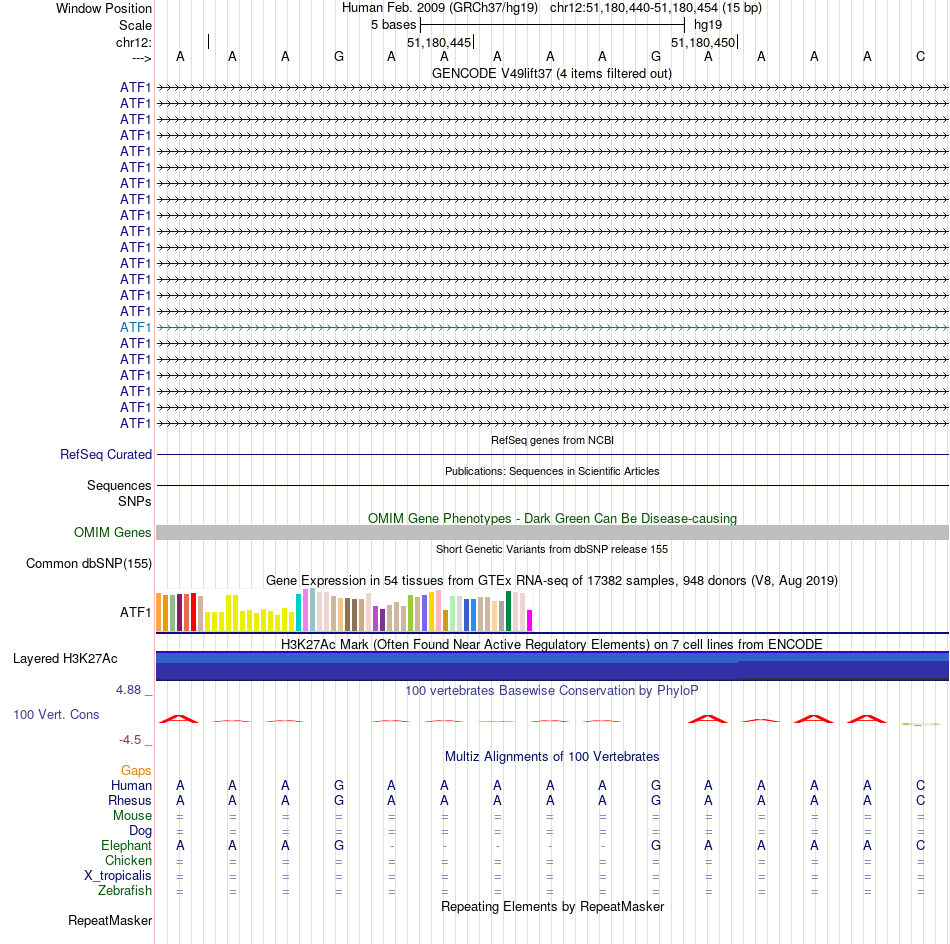
Task: Click the Elephant alignment row label
Action: point(126,846)
